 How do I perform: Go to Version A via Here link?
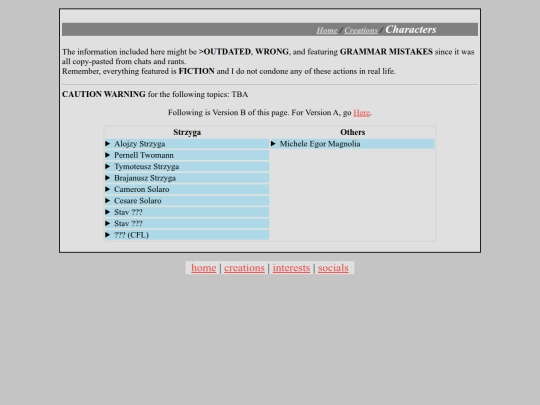[x=361, y=113]
